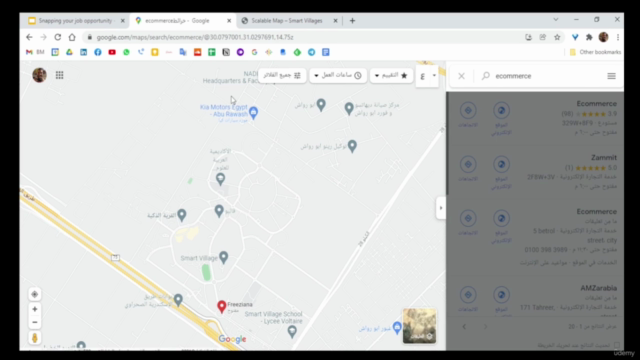
Task: Switch to Snapping your job opportunity tab
Action: coord(76,21)
